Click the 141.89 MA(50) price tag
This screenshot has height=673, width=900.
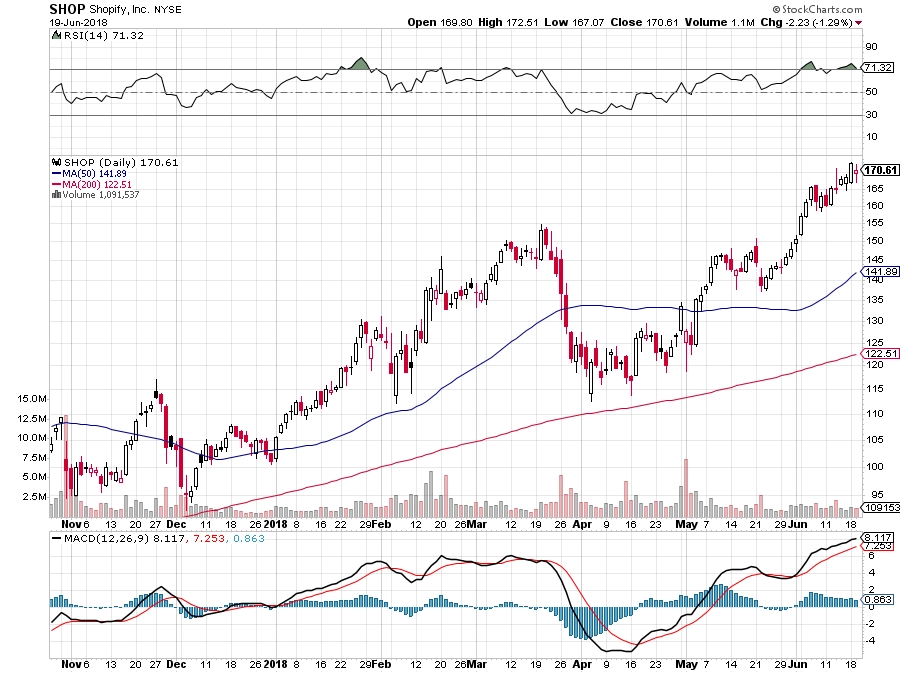click(880, 271)
